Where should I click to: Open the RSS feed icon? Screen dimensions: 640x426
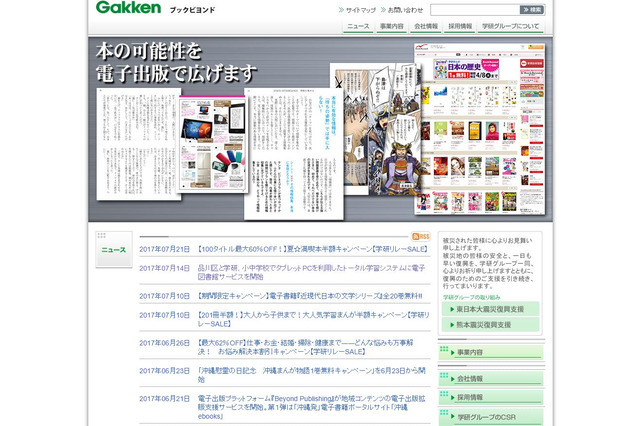point(421,237)
